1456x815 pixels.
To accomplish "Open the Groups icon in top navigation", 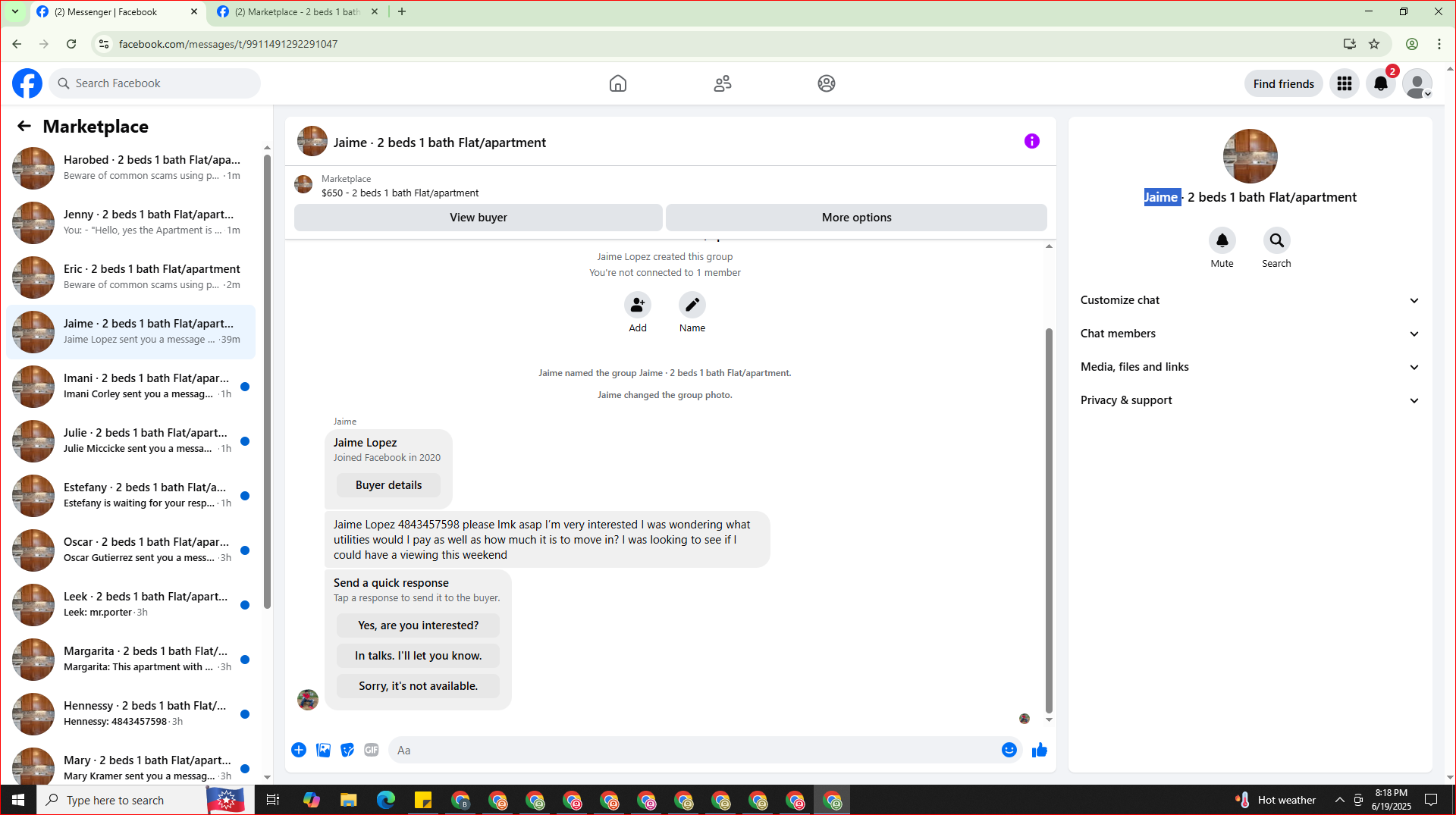I will 827,83.
